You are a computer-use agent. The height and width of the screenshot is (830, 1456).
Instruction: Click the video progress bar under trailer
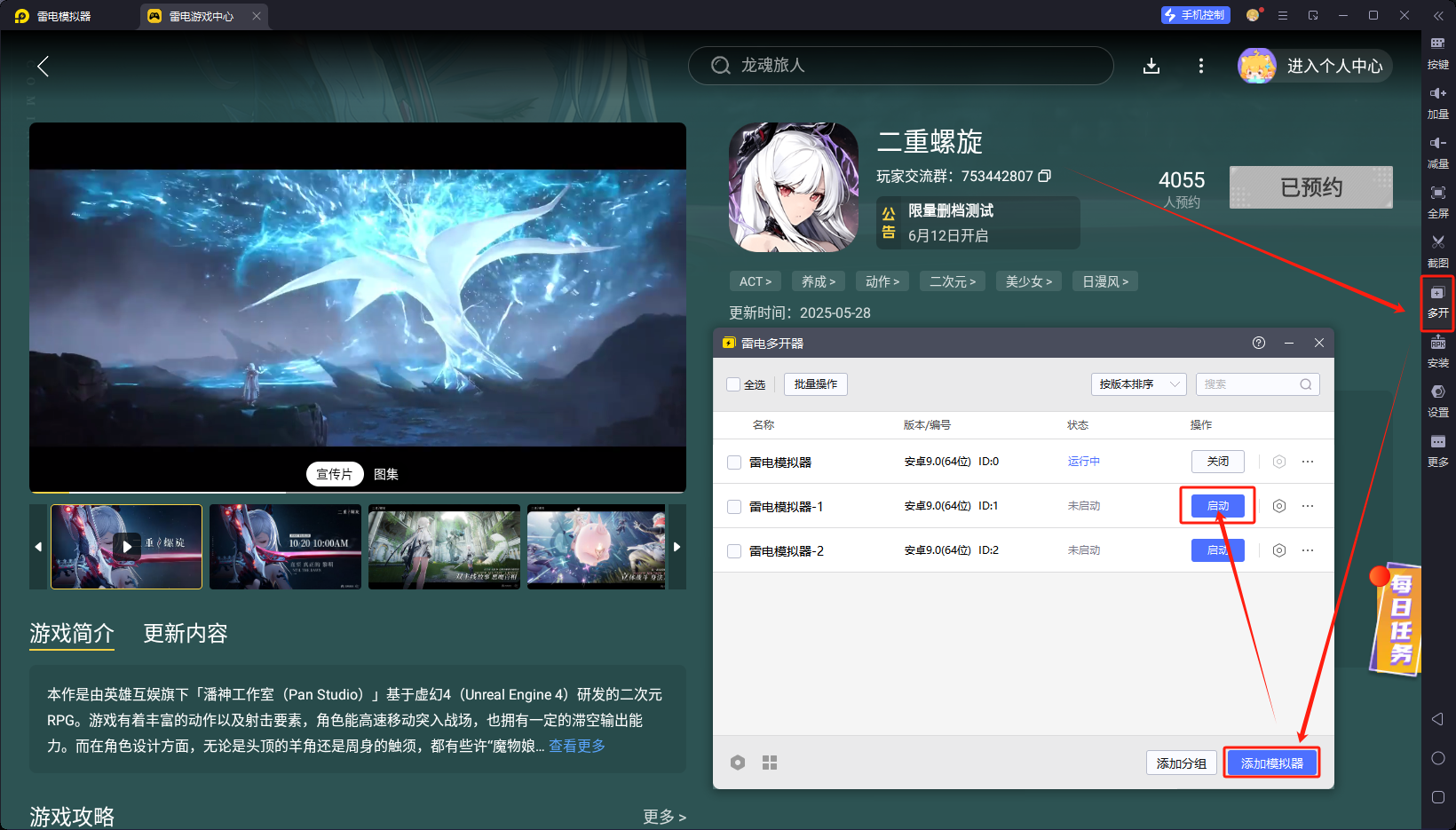pyautogui.click(x=358, y=491)
